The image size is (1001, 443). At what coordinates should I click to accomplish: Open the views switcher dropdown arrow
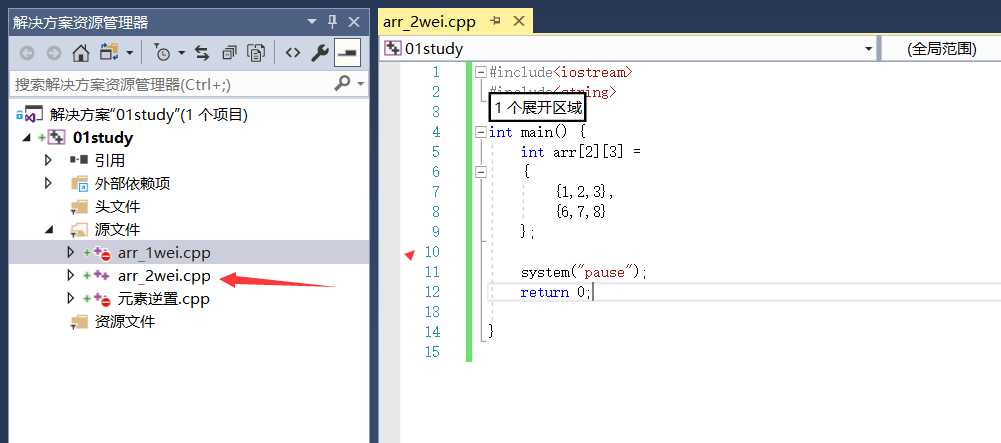[x=130, y=54]
